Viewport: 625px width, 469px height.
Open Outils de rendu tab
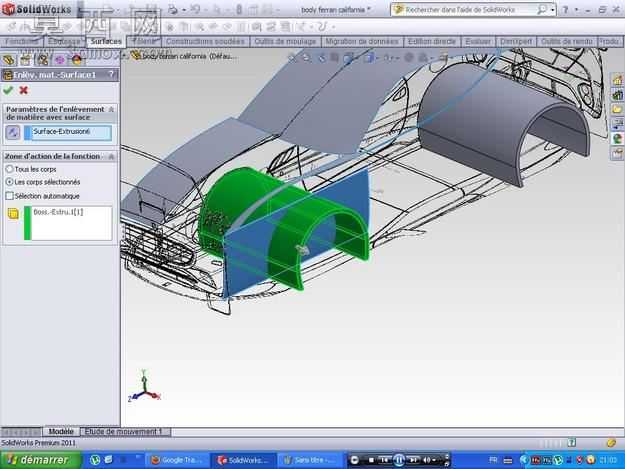pos(566,41)
